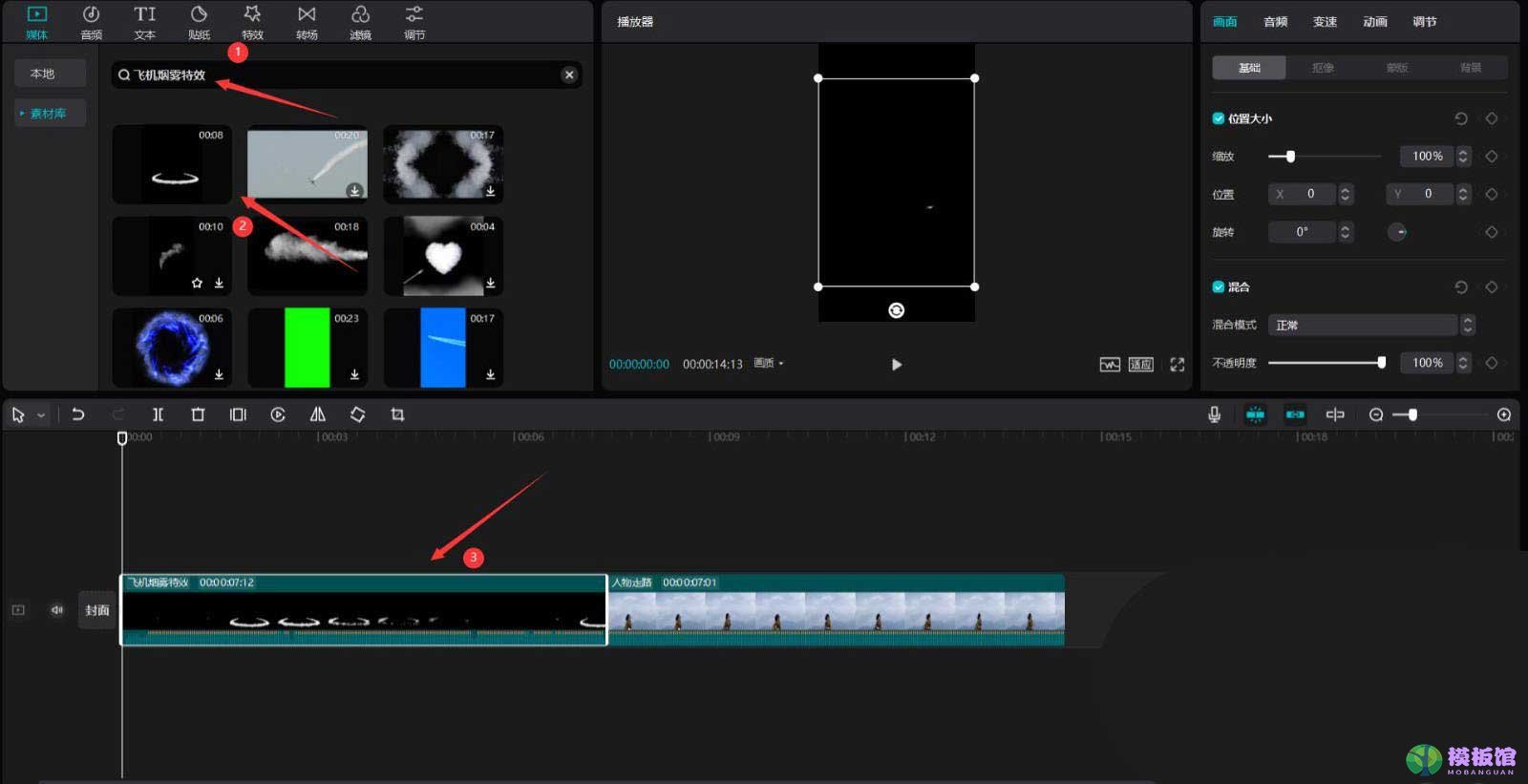
Task: Open the 混合模式 blend mode dropdown
Action: coord(1371,325)
